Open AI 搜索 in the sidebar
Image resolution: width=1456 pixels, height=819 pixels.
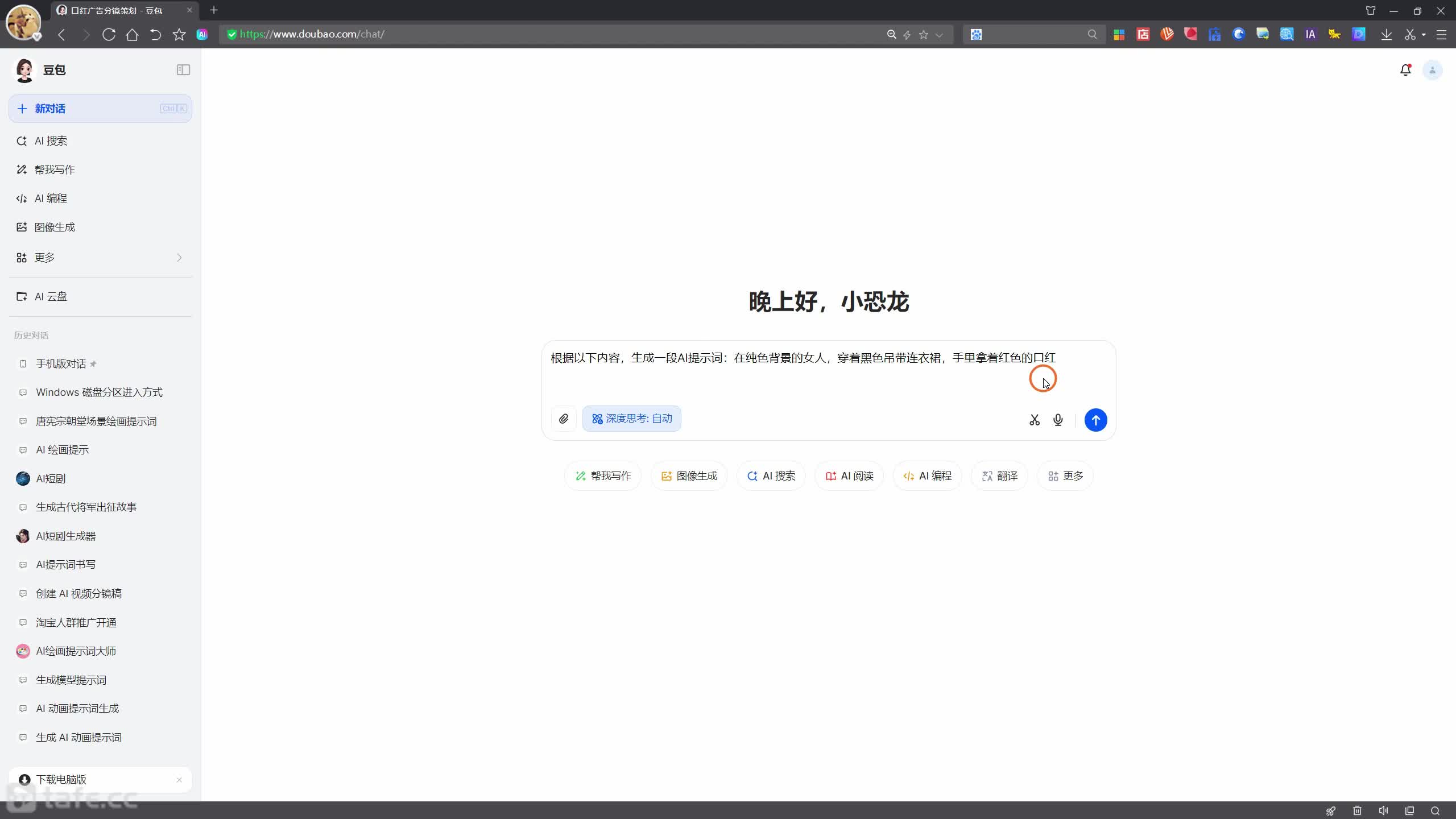pos(100,141)
